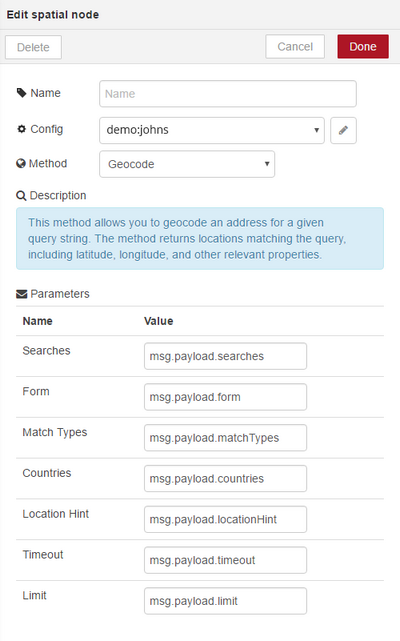The height and width of the screenshot is (641, 400).
Task: Click the tag icon beside Name
Action: coord(21,93)
